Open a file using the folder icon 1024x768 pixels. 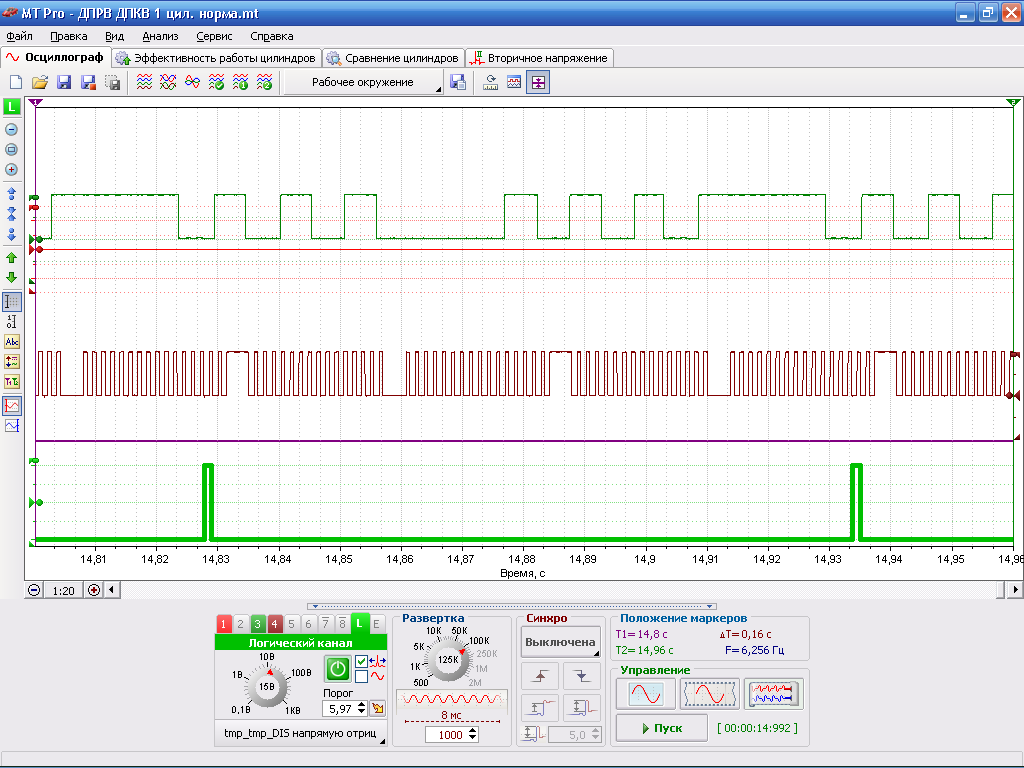(40, 82)
